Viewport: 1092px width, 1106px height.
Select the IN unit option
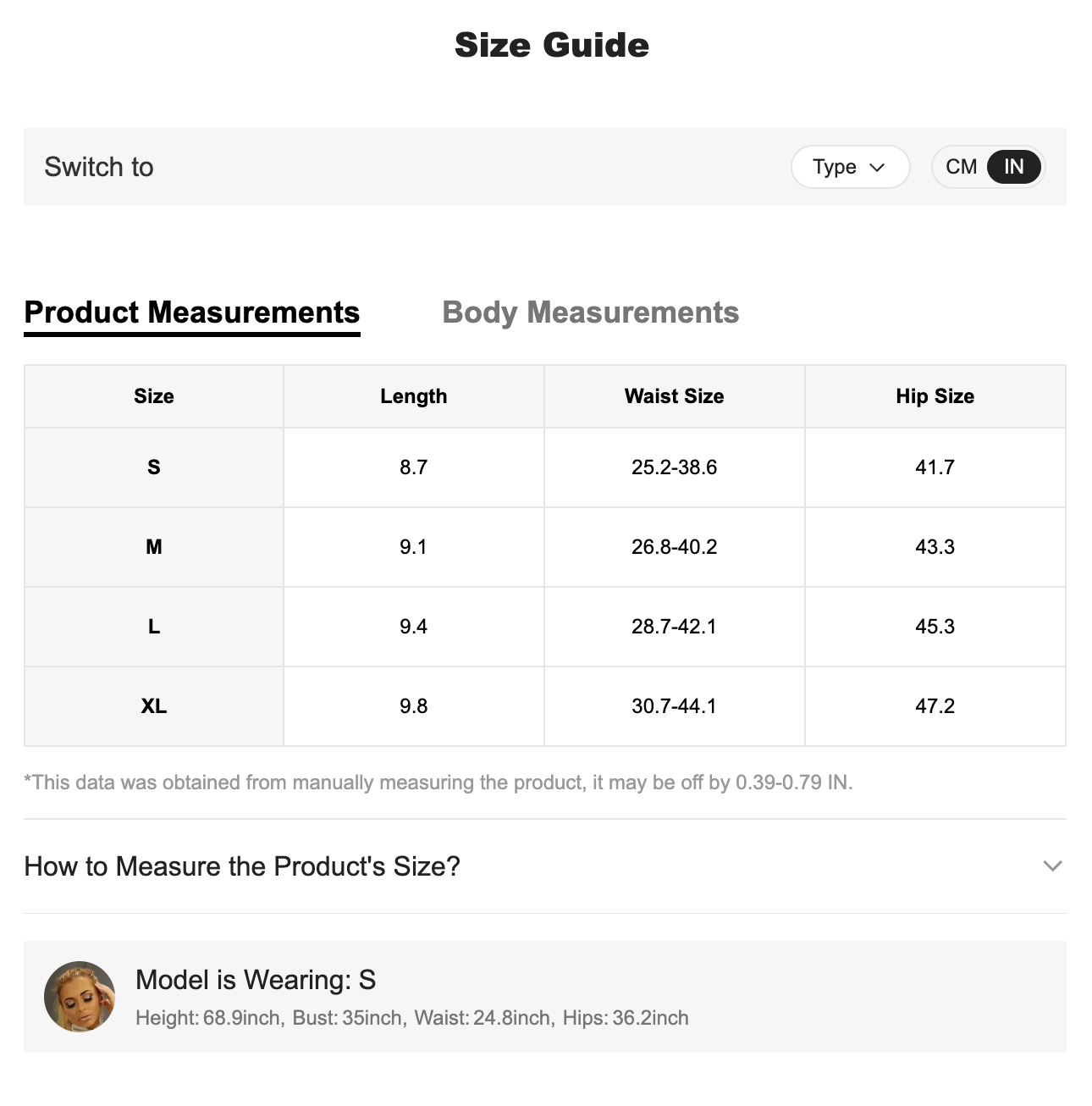click(x=1013, y=167)
